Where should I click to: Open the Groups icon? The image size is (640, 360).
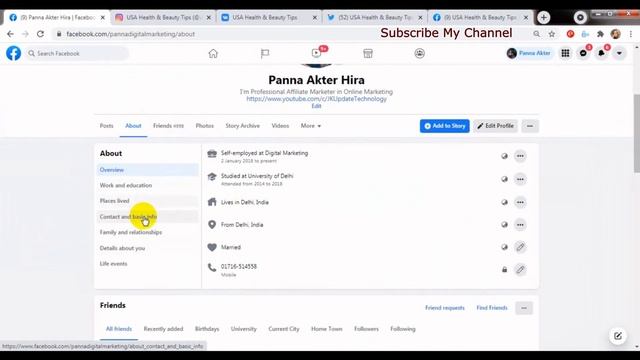pyautogui.click(x=420, y=53)
